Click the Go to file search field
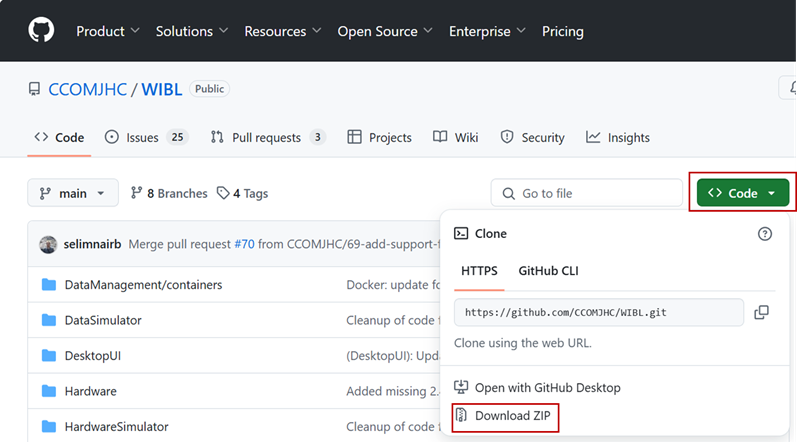The width and height of the screenshot is (797, 442). pos(586,193)
